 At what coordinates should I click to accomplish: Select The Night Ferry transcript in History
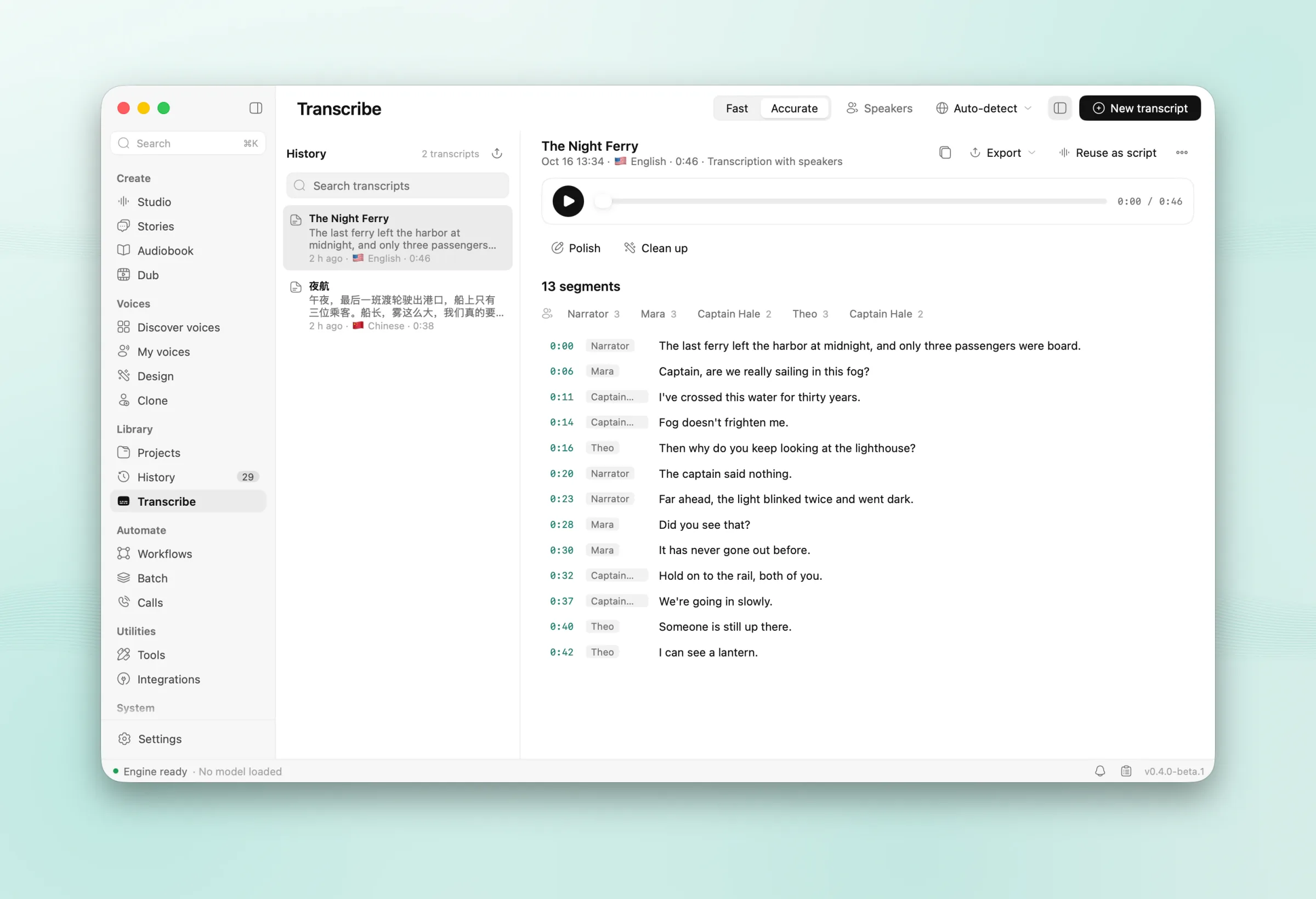[398, 238]
